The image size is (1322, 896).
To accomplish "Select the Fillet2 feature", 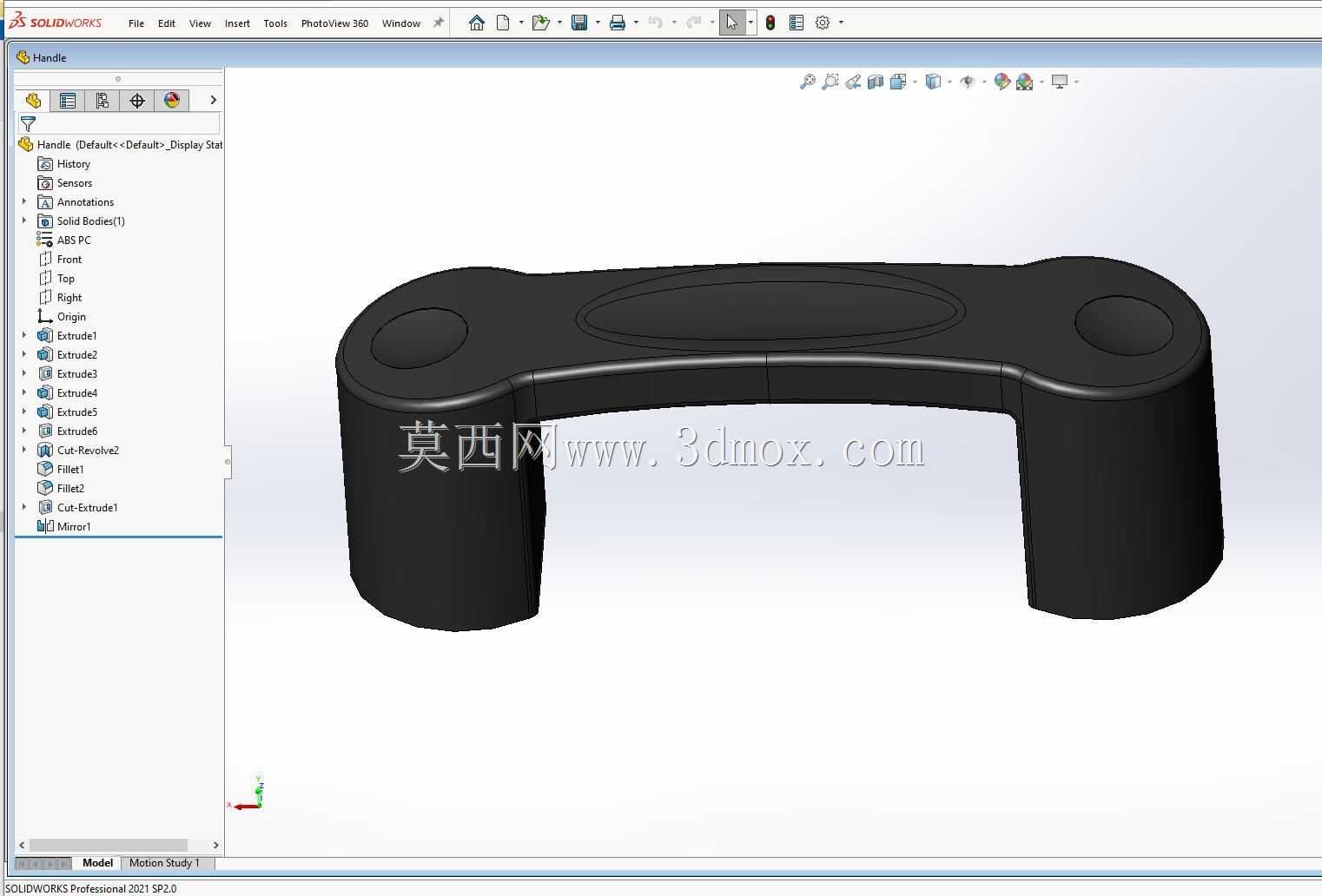I will (69, 489).
